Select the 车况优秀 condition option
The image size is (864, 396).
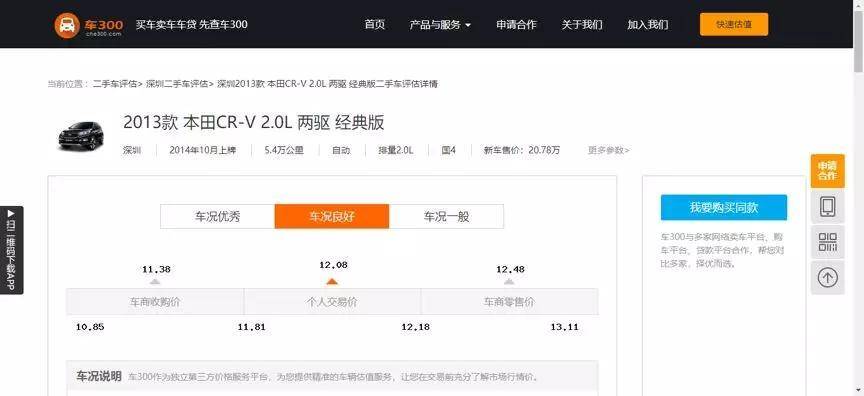(x=218, y=216)
